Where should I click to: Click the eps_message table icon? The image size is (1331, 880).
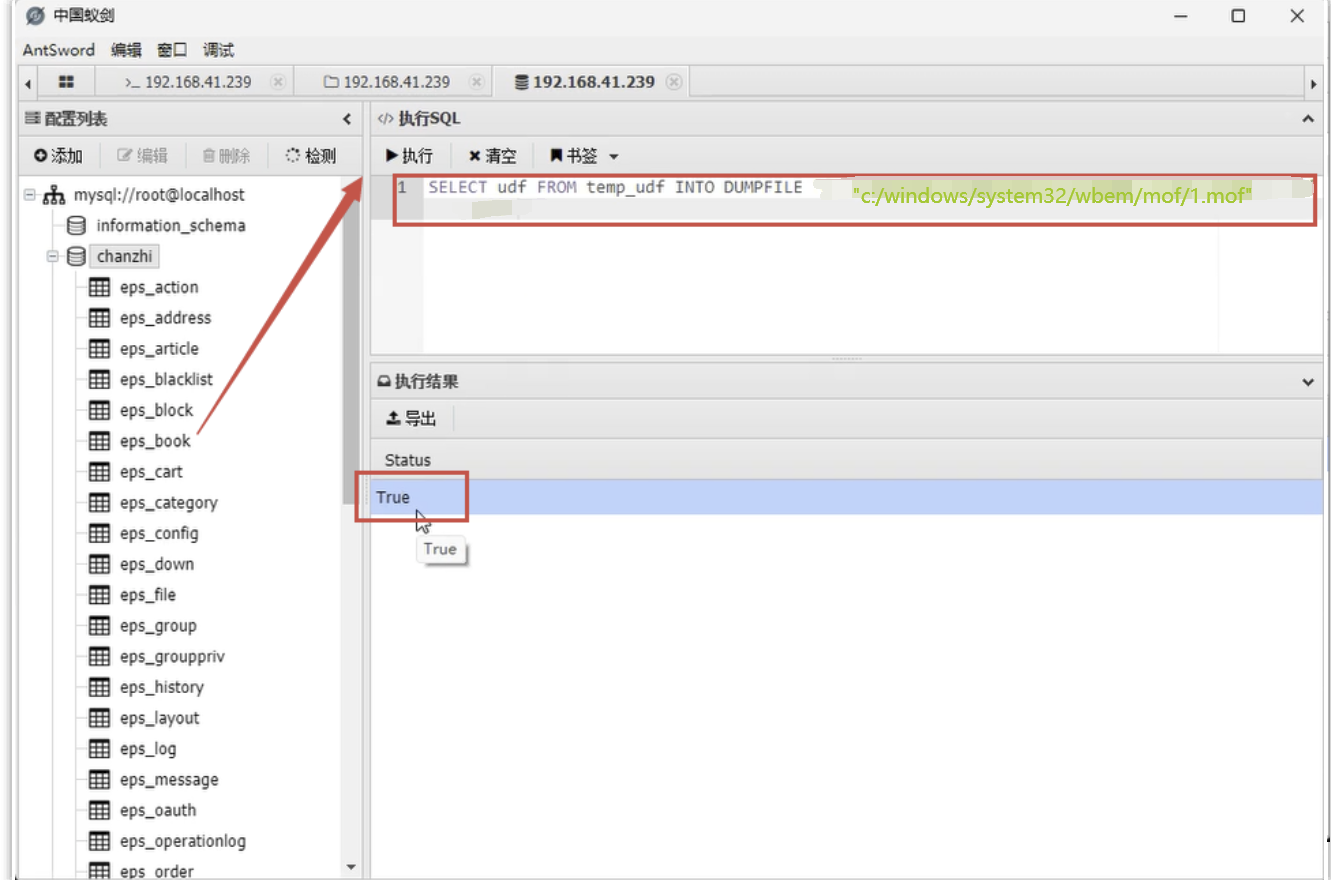[x=100, y=780]
